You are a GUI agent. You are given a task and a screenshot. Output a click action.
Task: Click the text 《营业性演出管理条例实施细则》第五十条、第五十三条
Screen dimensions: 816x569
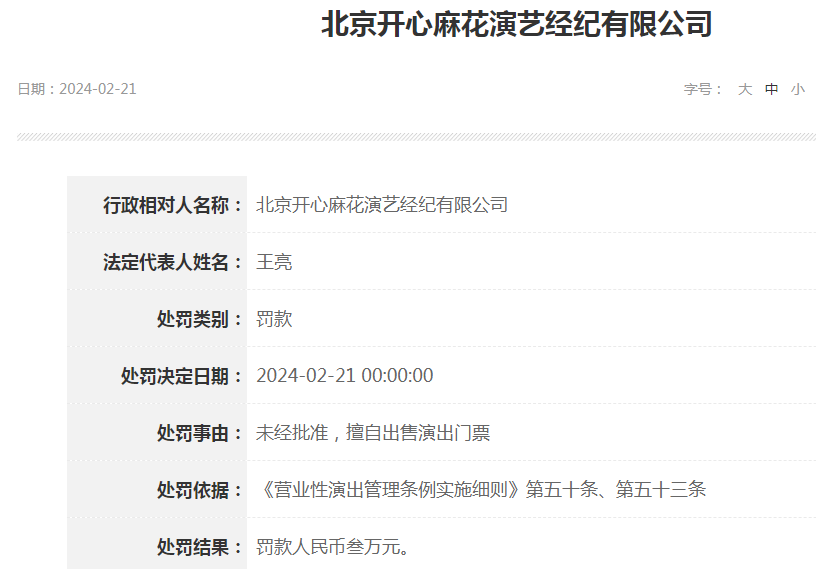click(481, 489)
